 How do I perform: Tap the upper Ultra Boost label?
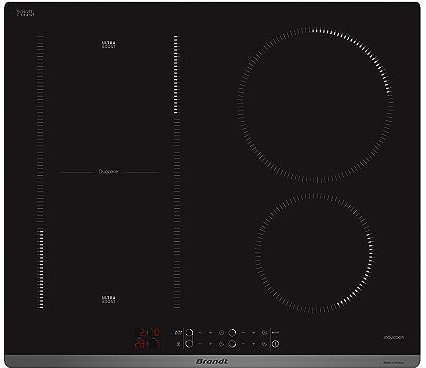tap(109, 45)
